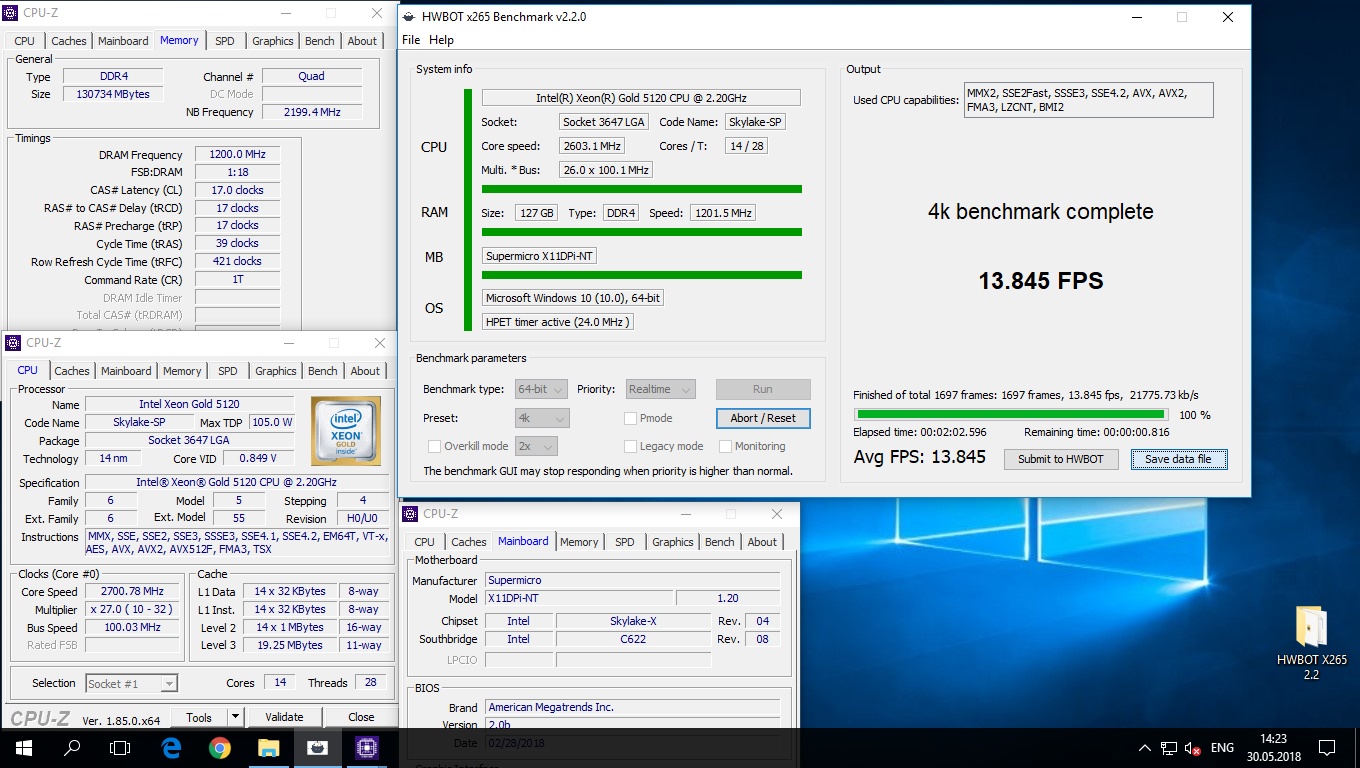Click CPU-Z Mainboard window title icon
1360x768 pixels.
pos(409,514)
